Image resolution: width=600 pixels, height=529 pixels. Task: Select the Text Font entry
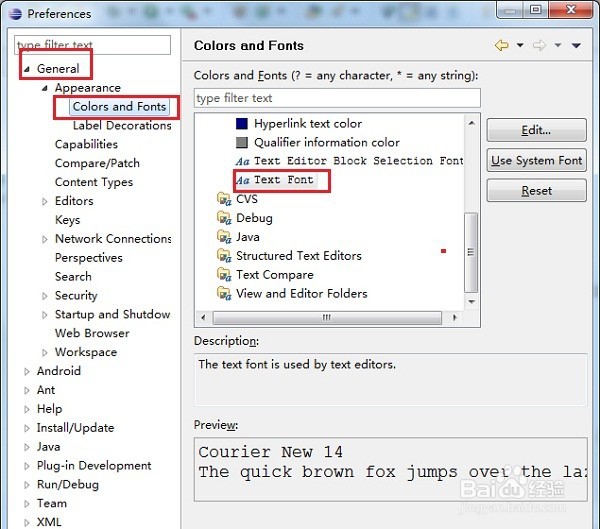coord(284,180)
